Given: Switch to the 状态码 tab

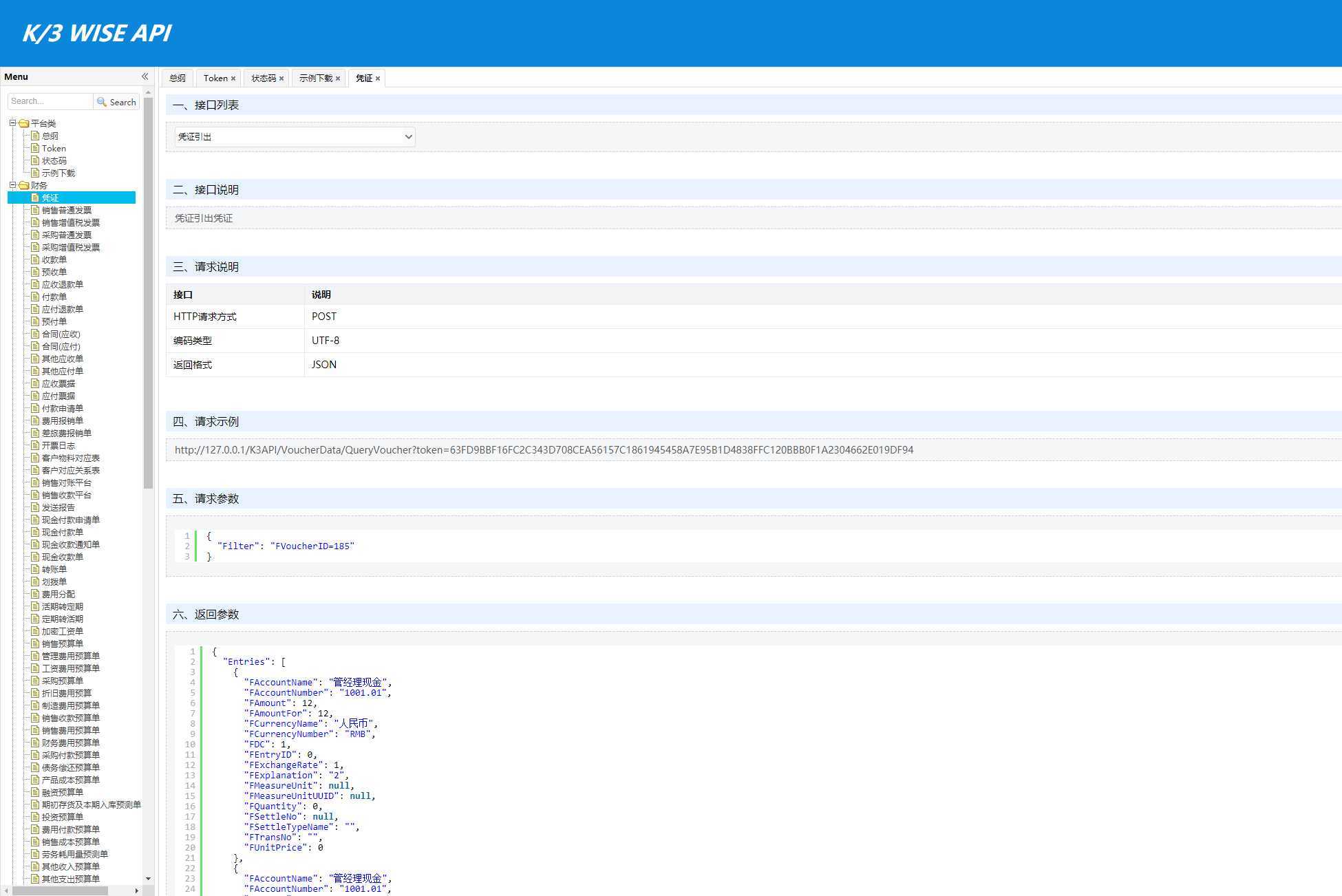Looking at the screenshot, I should pyautogui.click(x=263, y=78).
